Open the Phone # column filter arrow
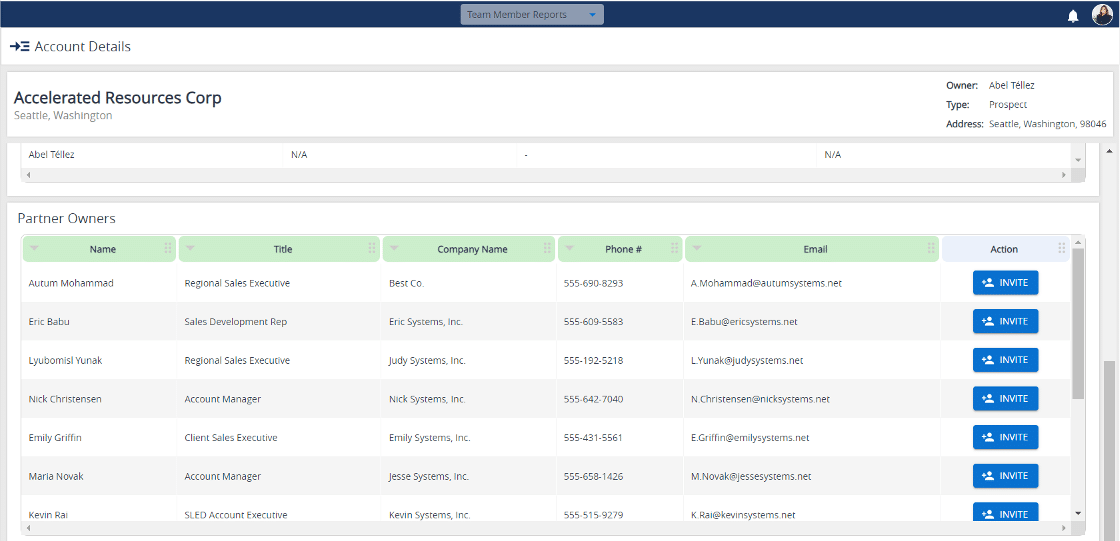 coord(569,249)
